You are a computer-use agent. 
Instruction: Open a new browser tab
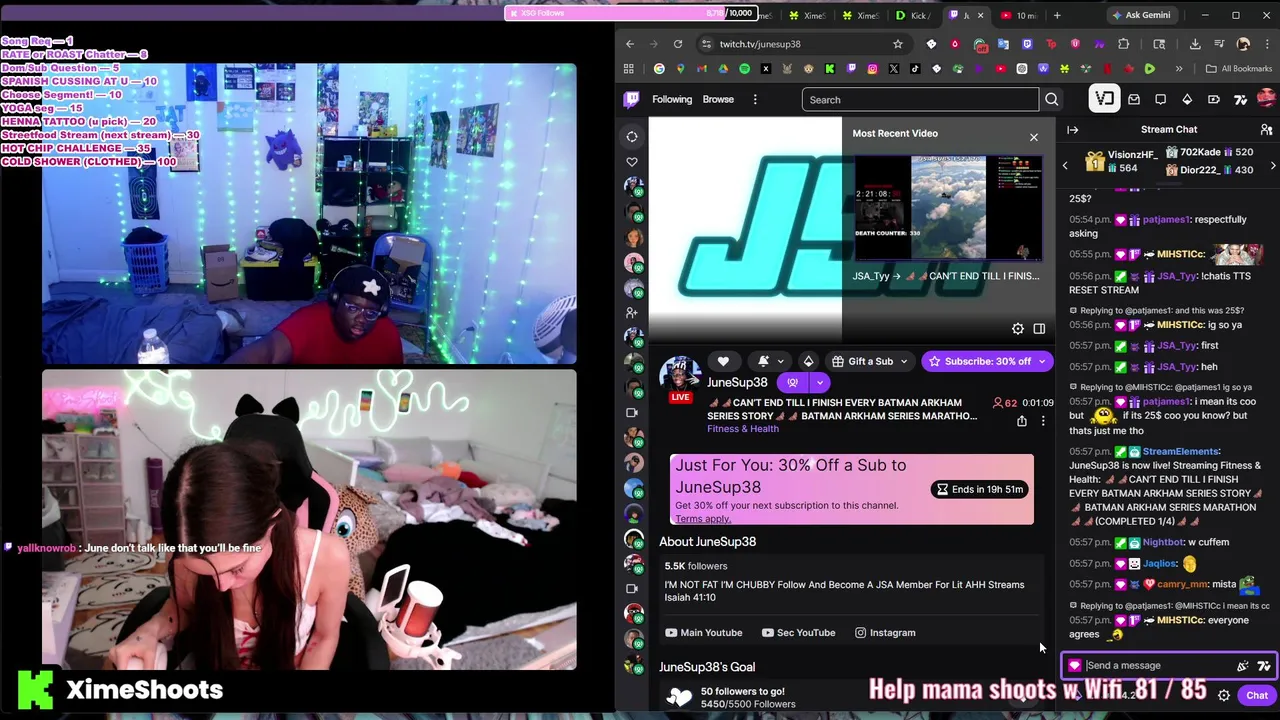coord(1057,15)
